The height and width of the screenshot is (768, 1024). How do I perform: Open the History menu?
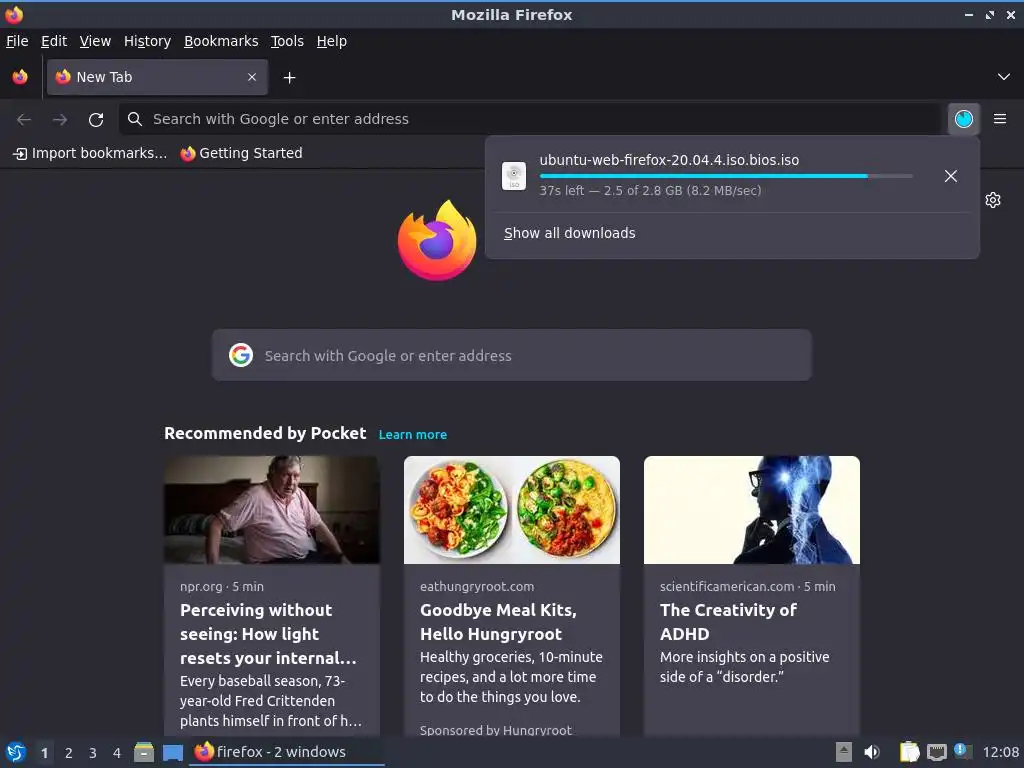(x=148, y=41)
